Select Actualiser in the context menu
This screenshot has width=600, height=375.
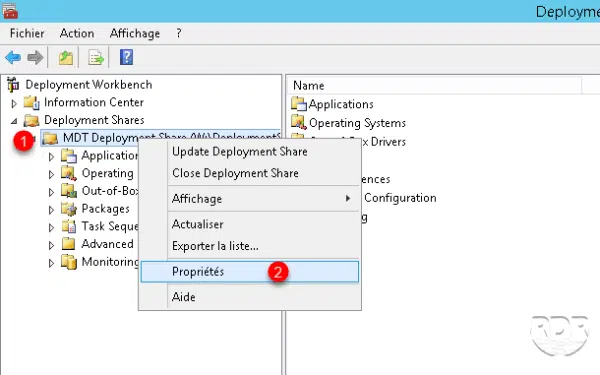(x=250, y=224)
